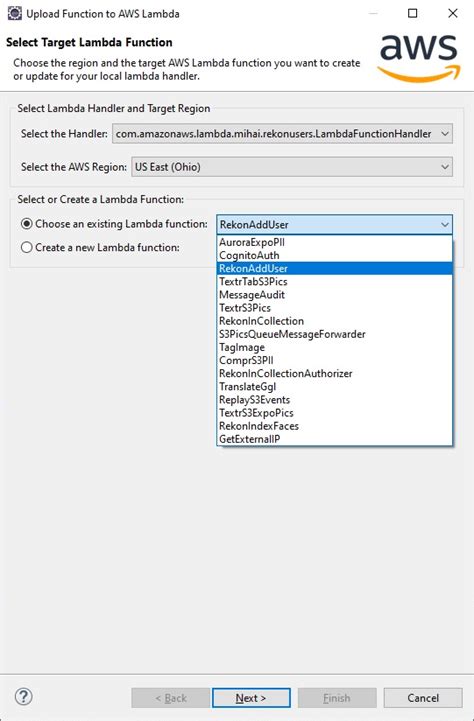Click the Next > button

[251, 698]
